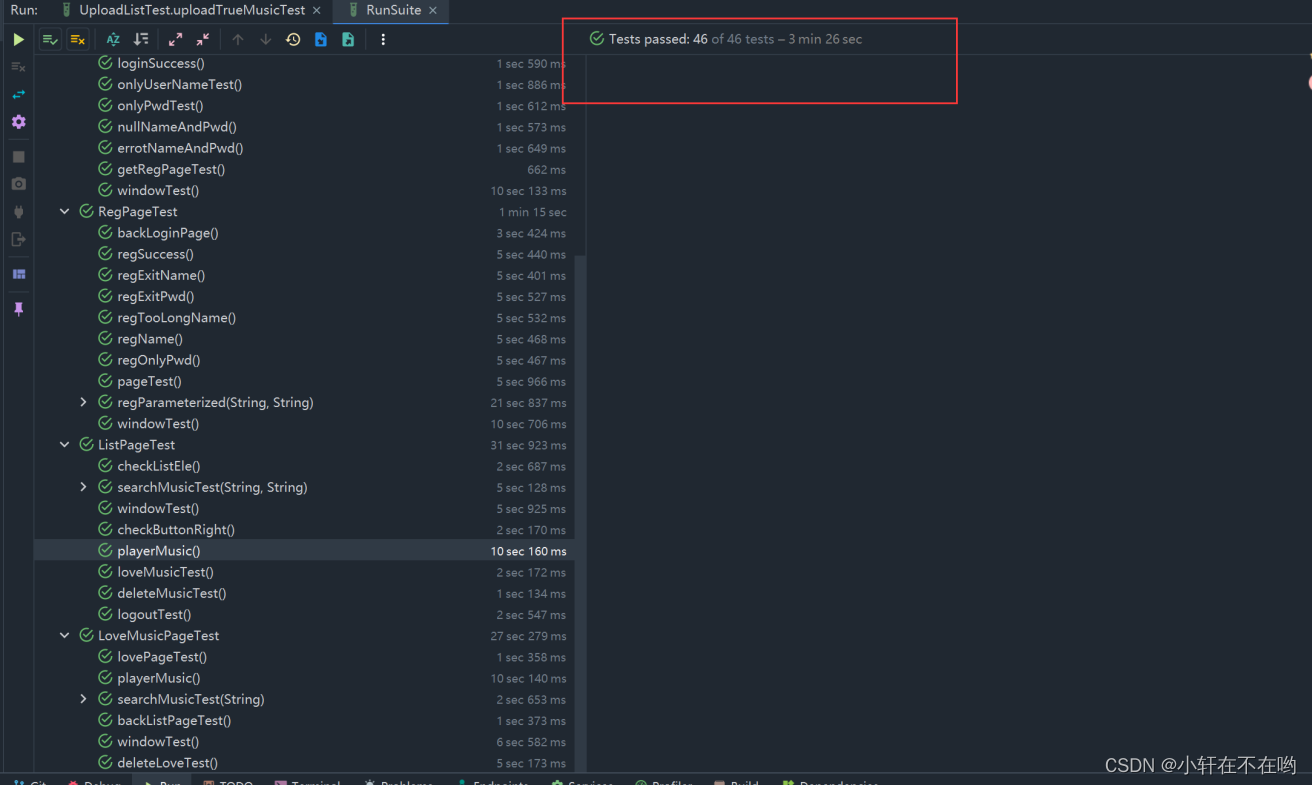Collapse the LoveMusicPageTest node
This screenshot has width=1312, height=785.
pos(65,636)
